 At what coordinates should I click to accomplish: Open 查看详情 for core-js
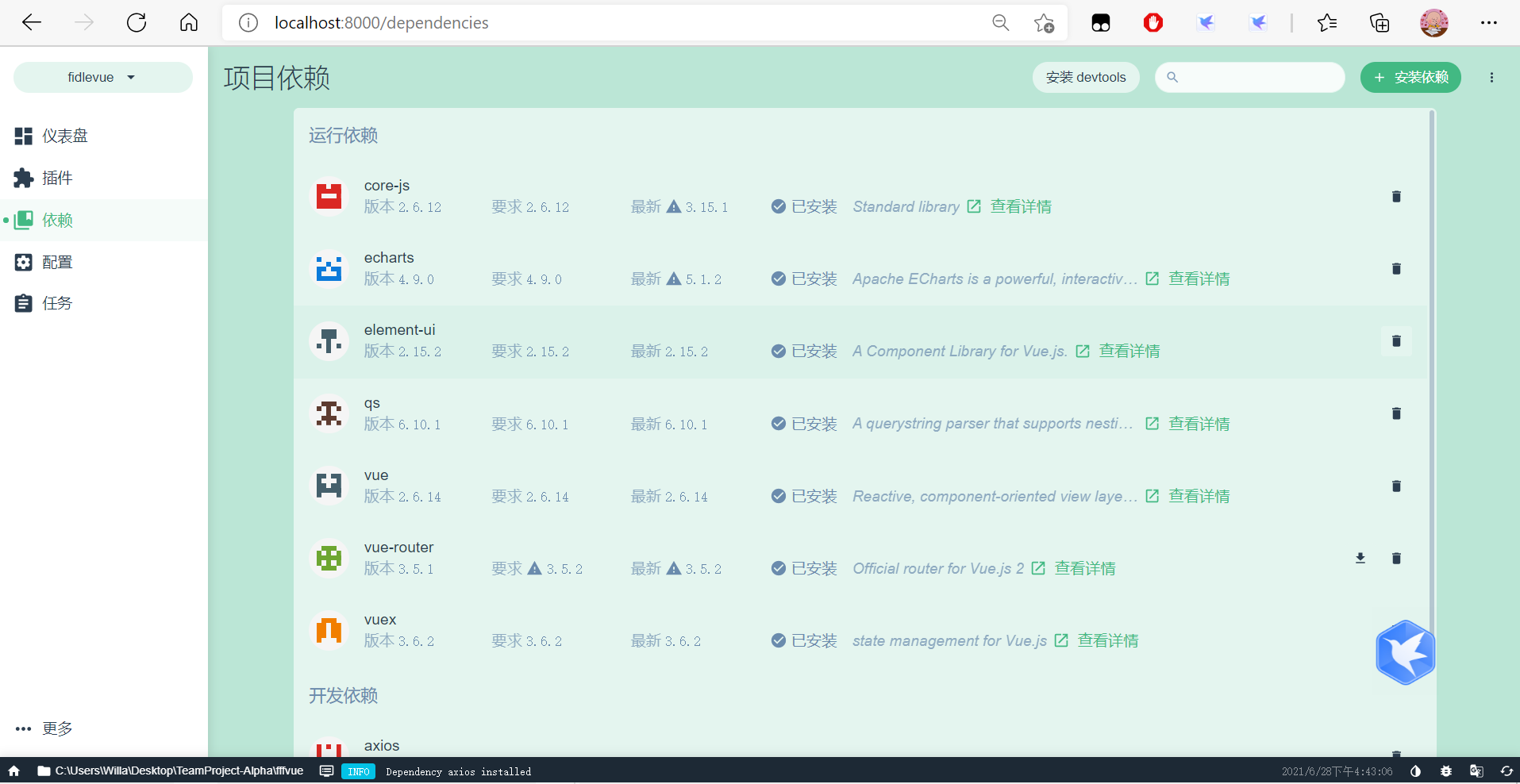[x=1021, y=206]
